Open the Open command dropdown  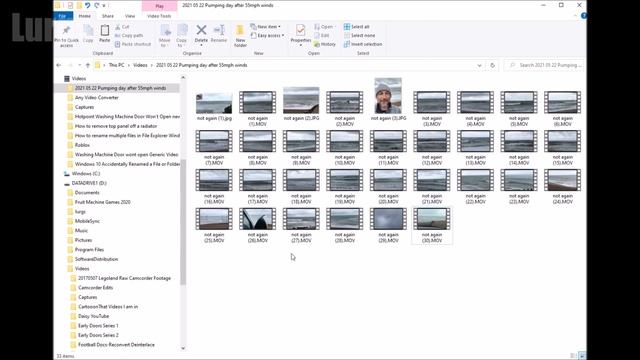coord(325,27)
